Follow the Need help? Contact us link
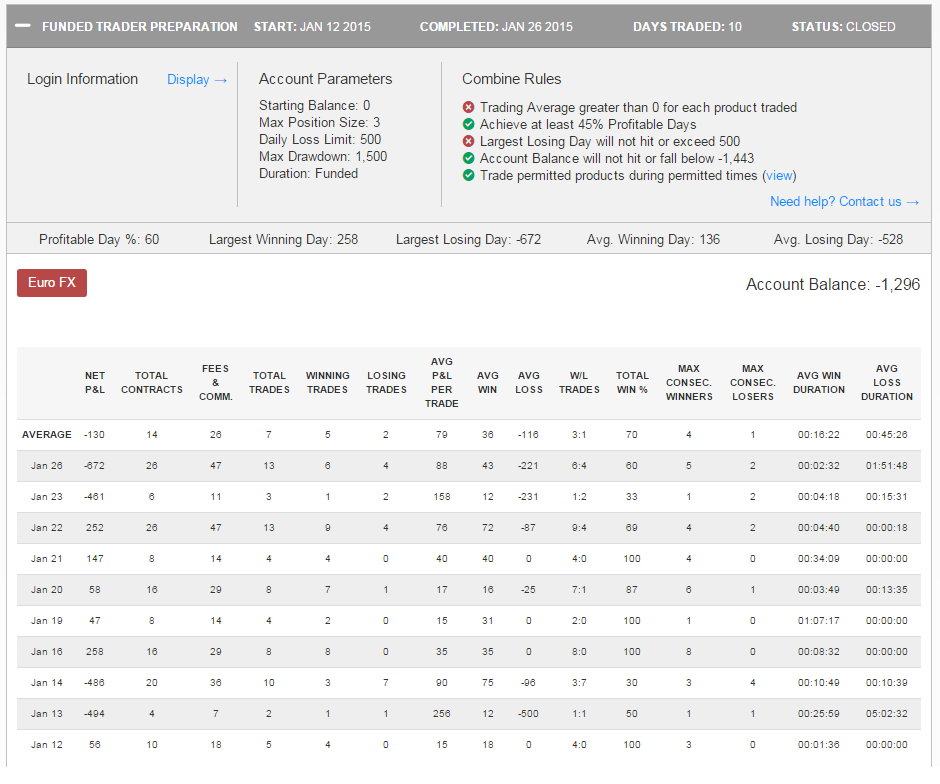This screenshot has width=940, height=784. [x=844, y=201]
